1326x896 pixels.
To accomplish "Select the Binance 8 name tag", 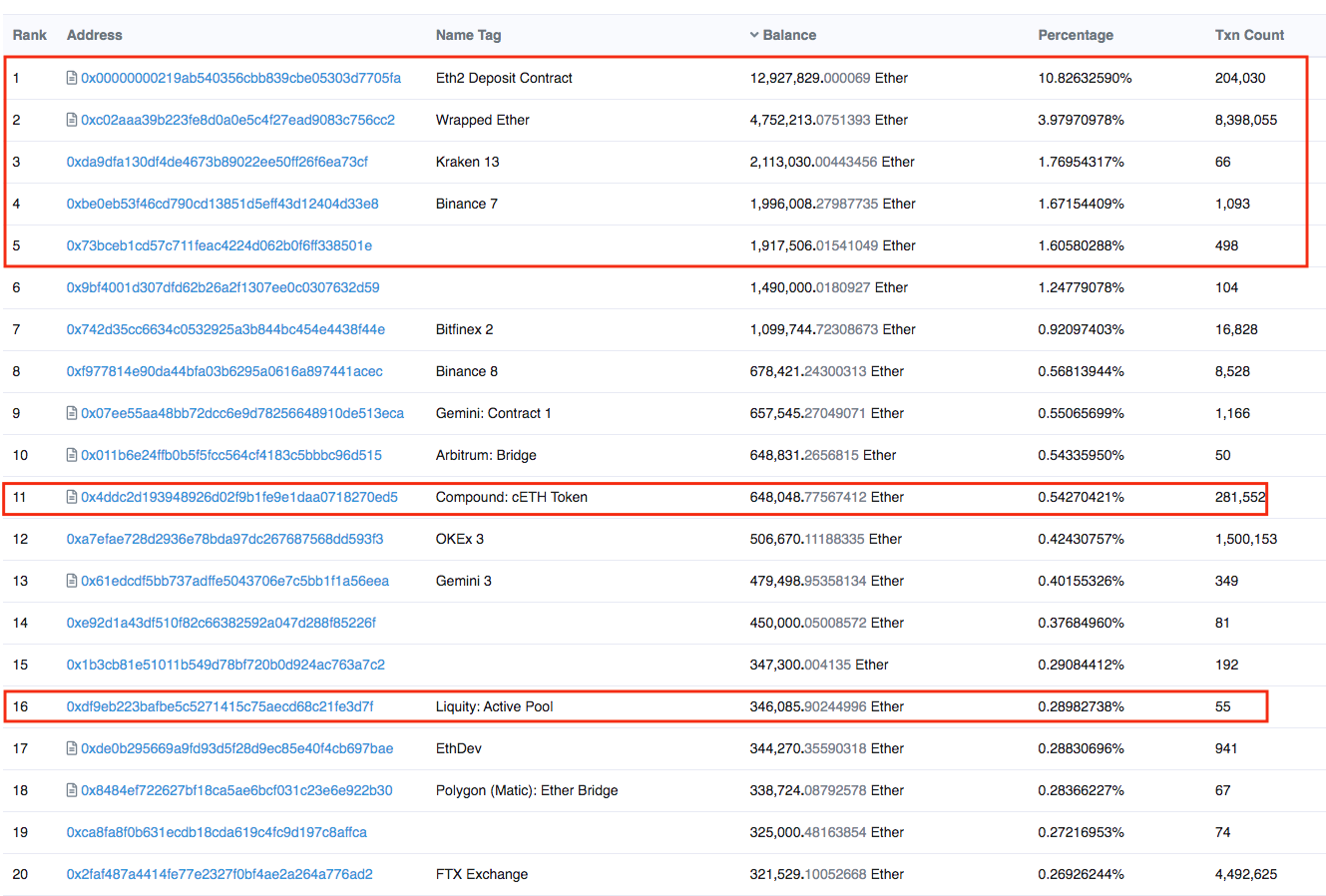I will (x=467, y=371).
